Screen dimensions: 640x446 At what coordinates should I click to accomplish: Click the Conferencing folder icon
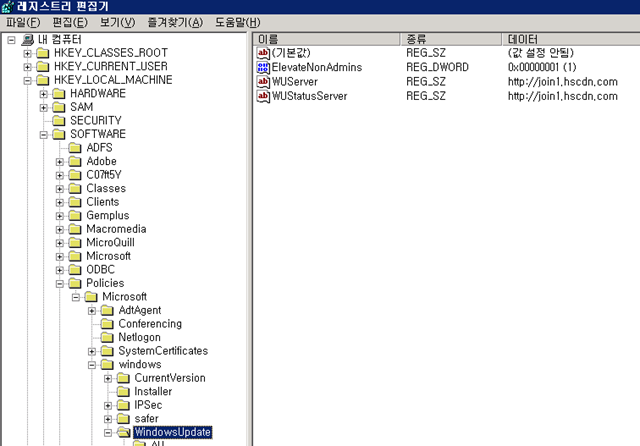(x=107, y=324)
